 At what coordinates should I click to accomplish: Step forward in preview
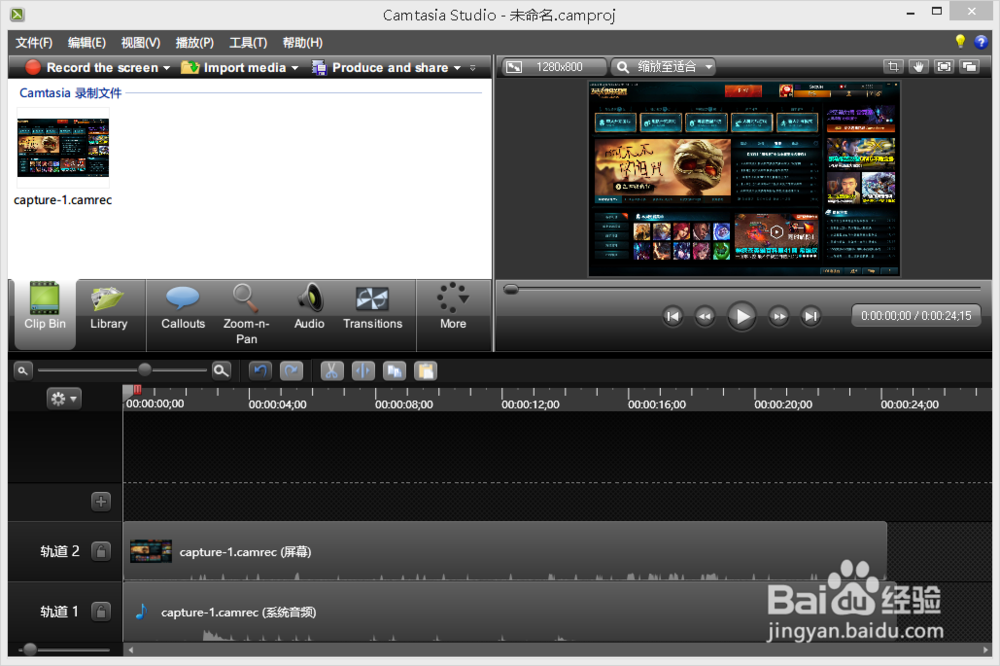(779, 316)
